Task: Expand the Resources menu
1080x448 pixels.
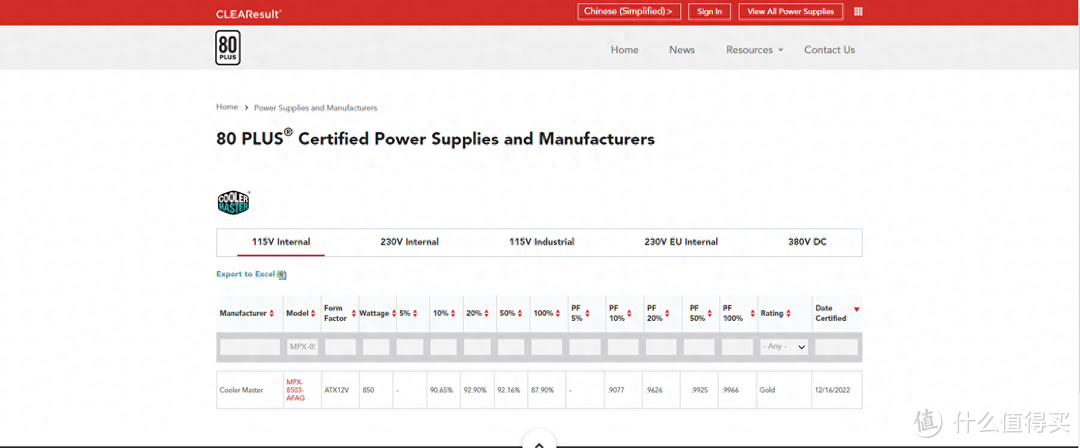Action: [754, 50]
